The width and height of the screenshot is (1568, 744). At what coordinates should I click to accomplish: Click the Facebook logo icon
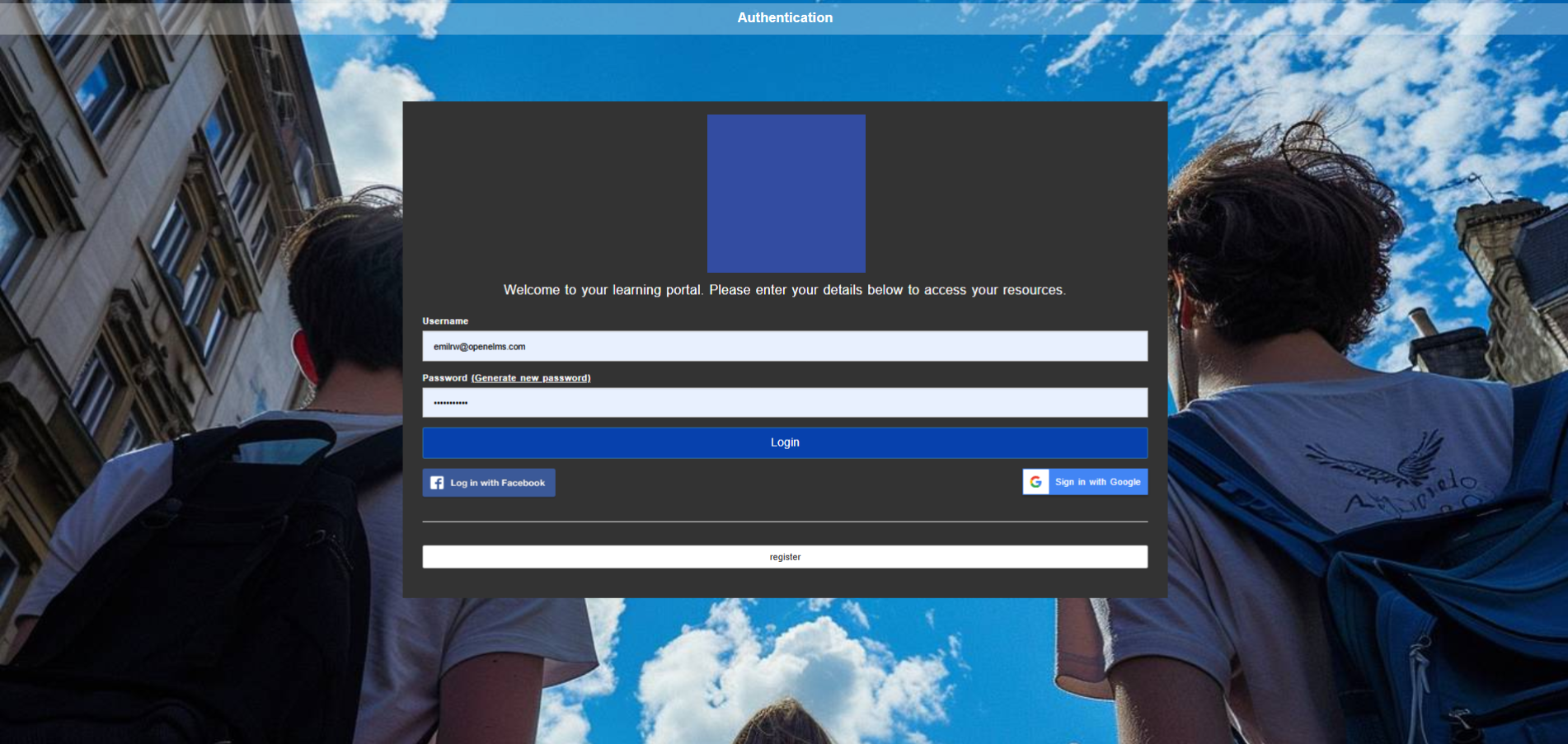pyautogui.click(x=437, y=483)
